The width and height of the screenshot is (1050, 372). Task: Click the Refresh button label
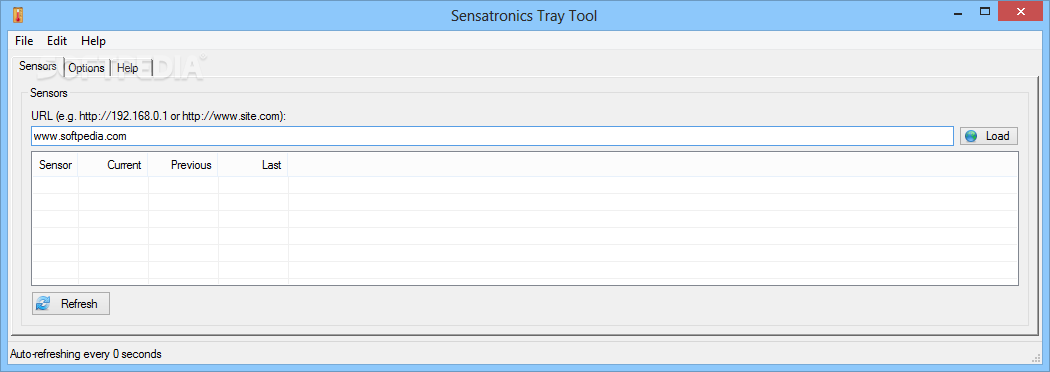click(x=79, y=304)
